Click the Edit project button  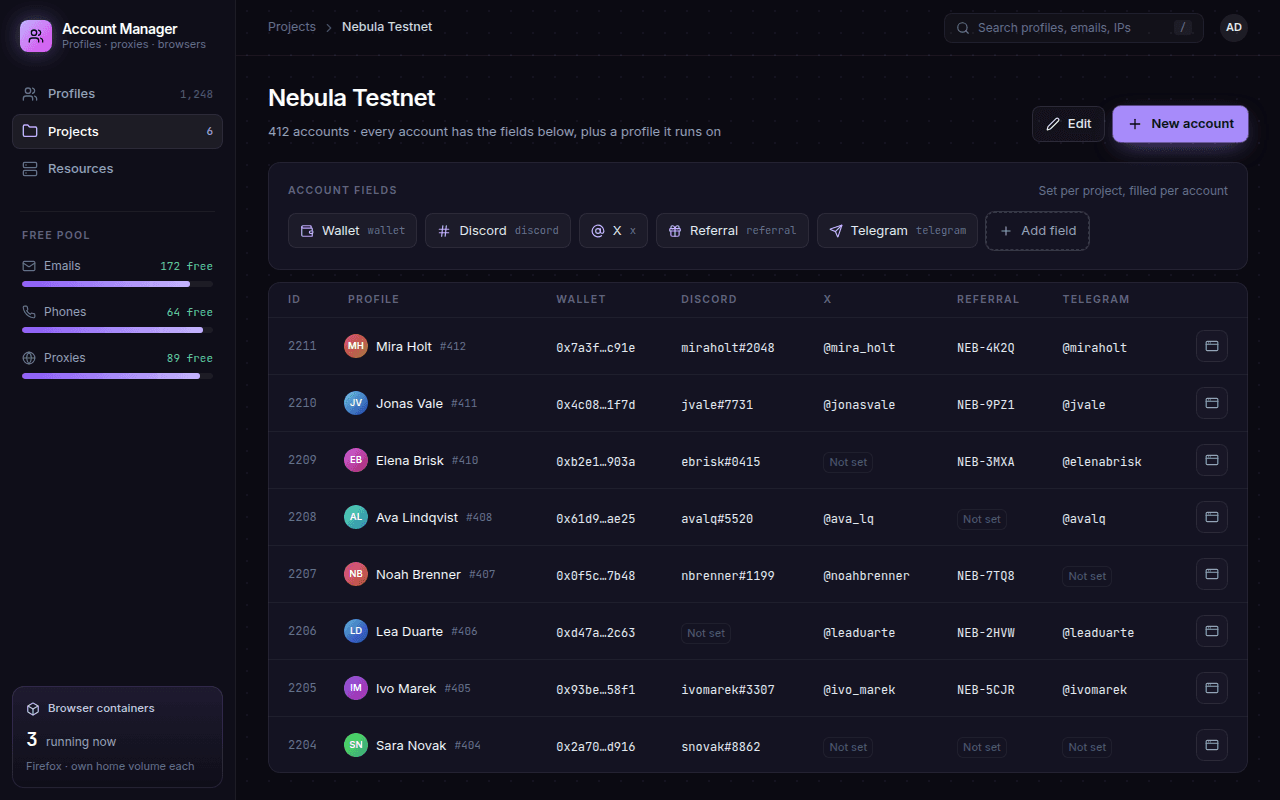pyautogui.click(x=1068, y=124)
